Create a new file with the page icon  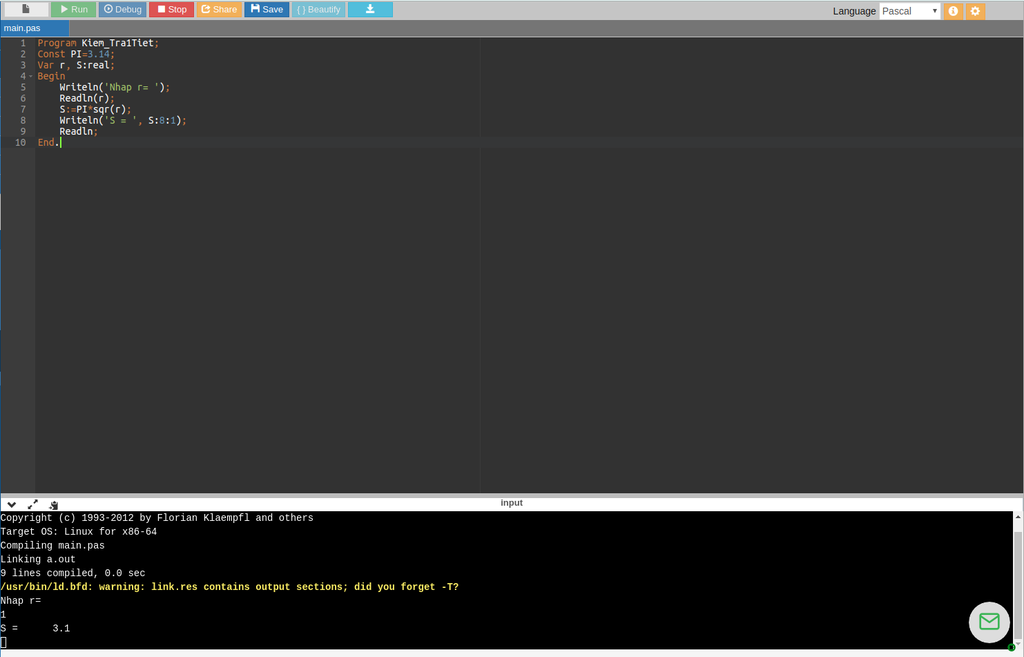coord(25,9)
